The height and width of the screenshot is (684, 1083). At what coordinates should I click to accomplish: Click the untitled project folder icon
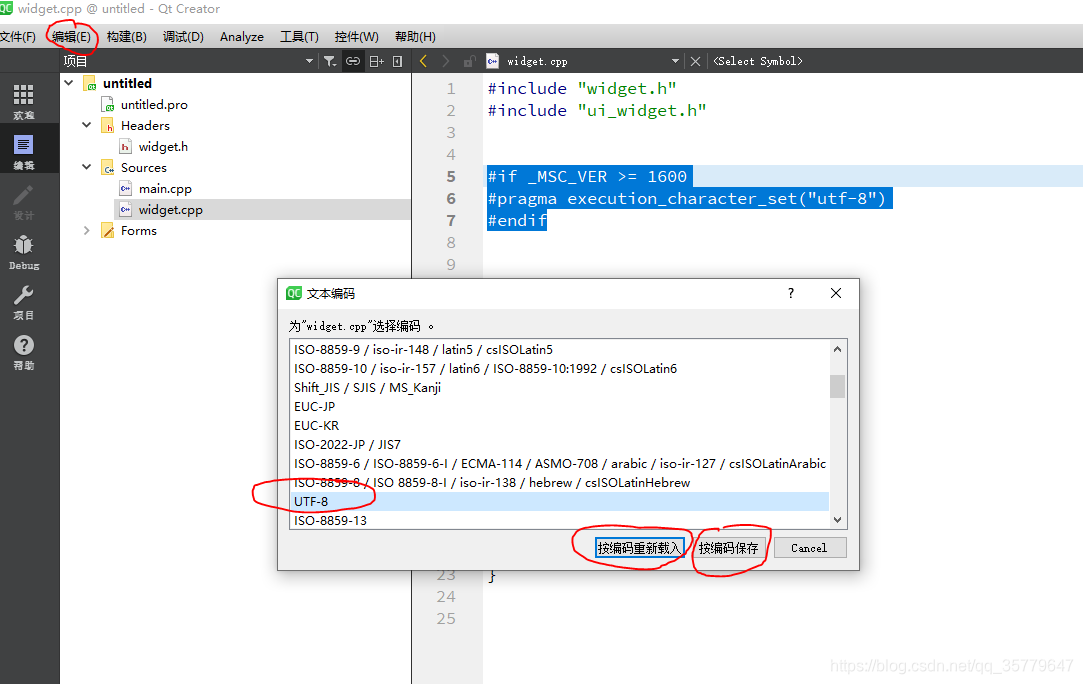pos(89,84)
